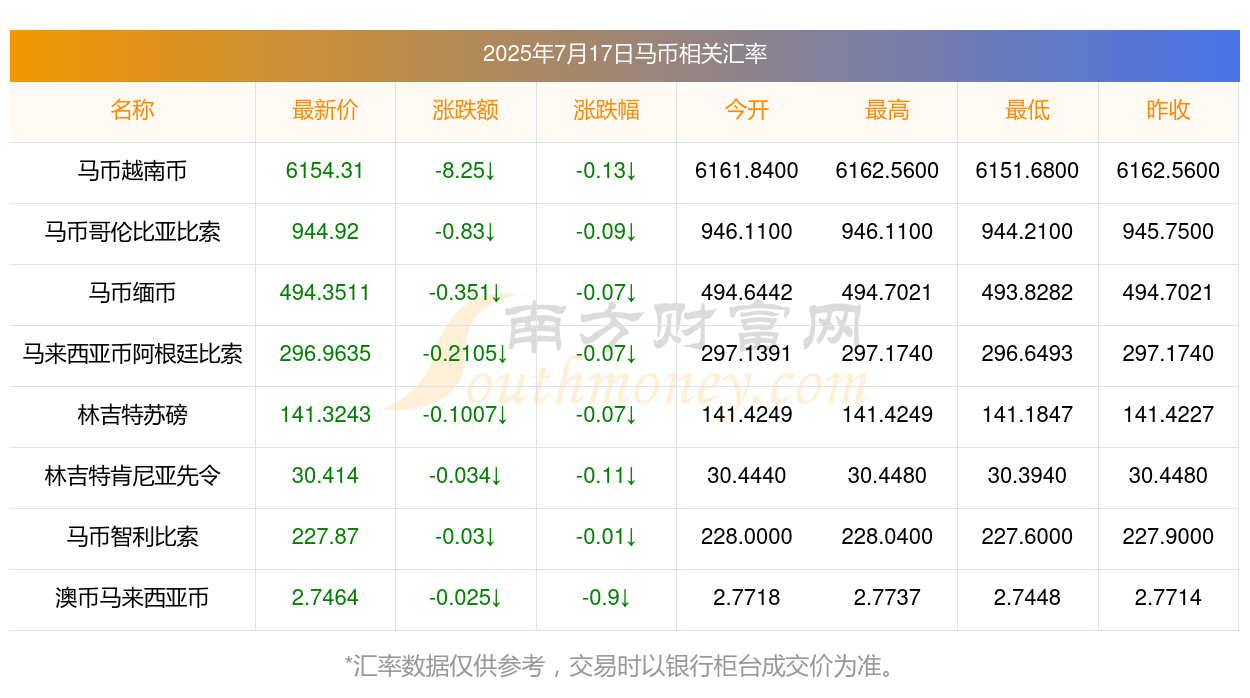Viewport: 1250px width, 698px height.
Task: Click change amount -0.034↓
Action: (466, 476)
